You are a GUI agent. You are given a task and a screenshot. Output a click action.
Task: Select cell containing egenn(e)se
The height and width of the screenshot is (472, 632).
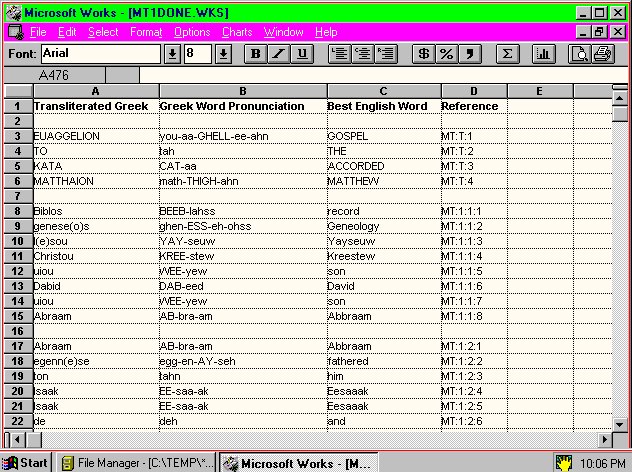[x=96, y=361]
